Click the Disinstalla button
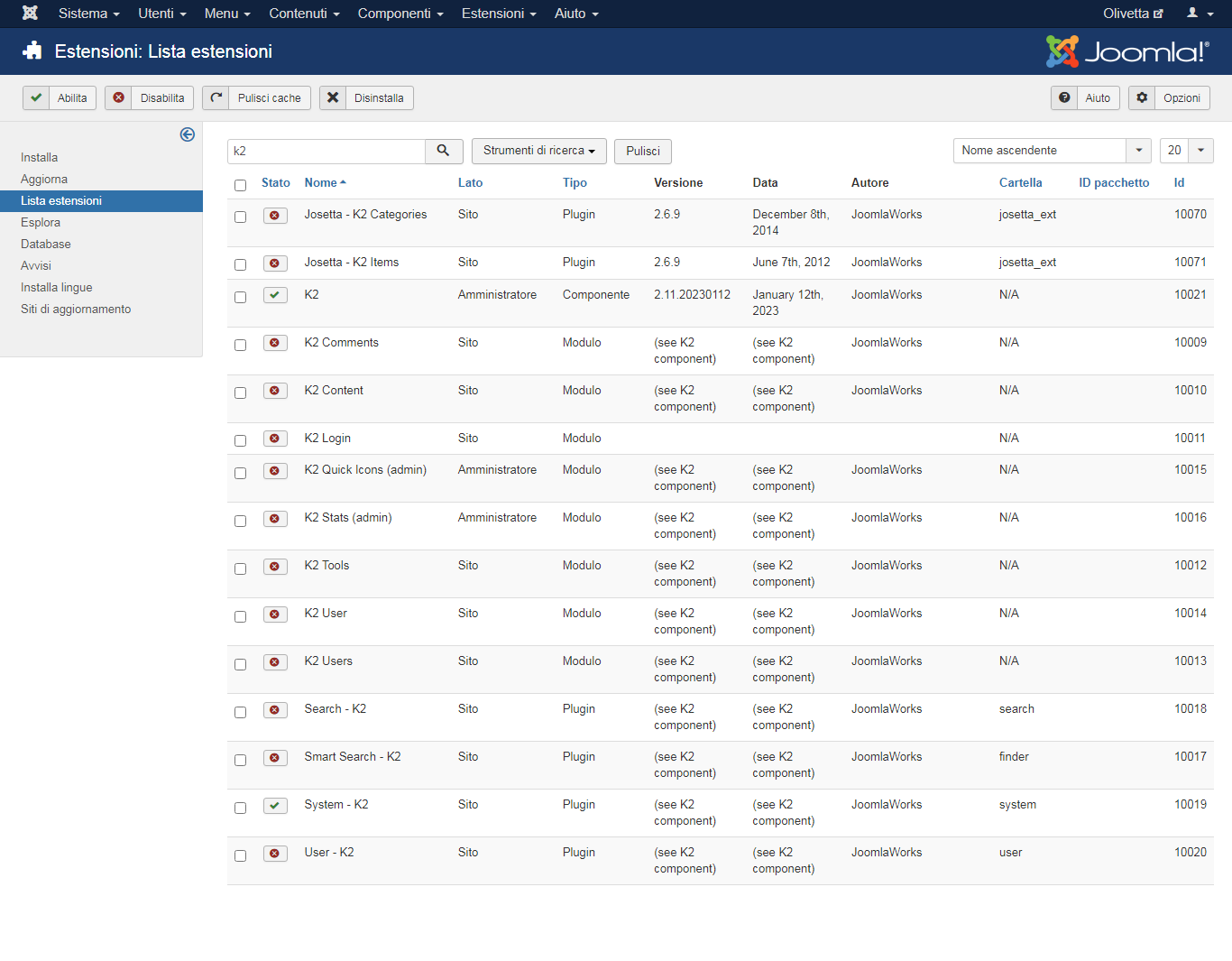The image size is (1232, 961). point(366,98)
